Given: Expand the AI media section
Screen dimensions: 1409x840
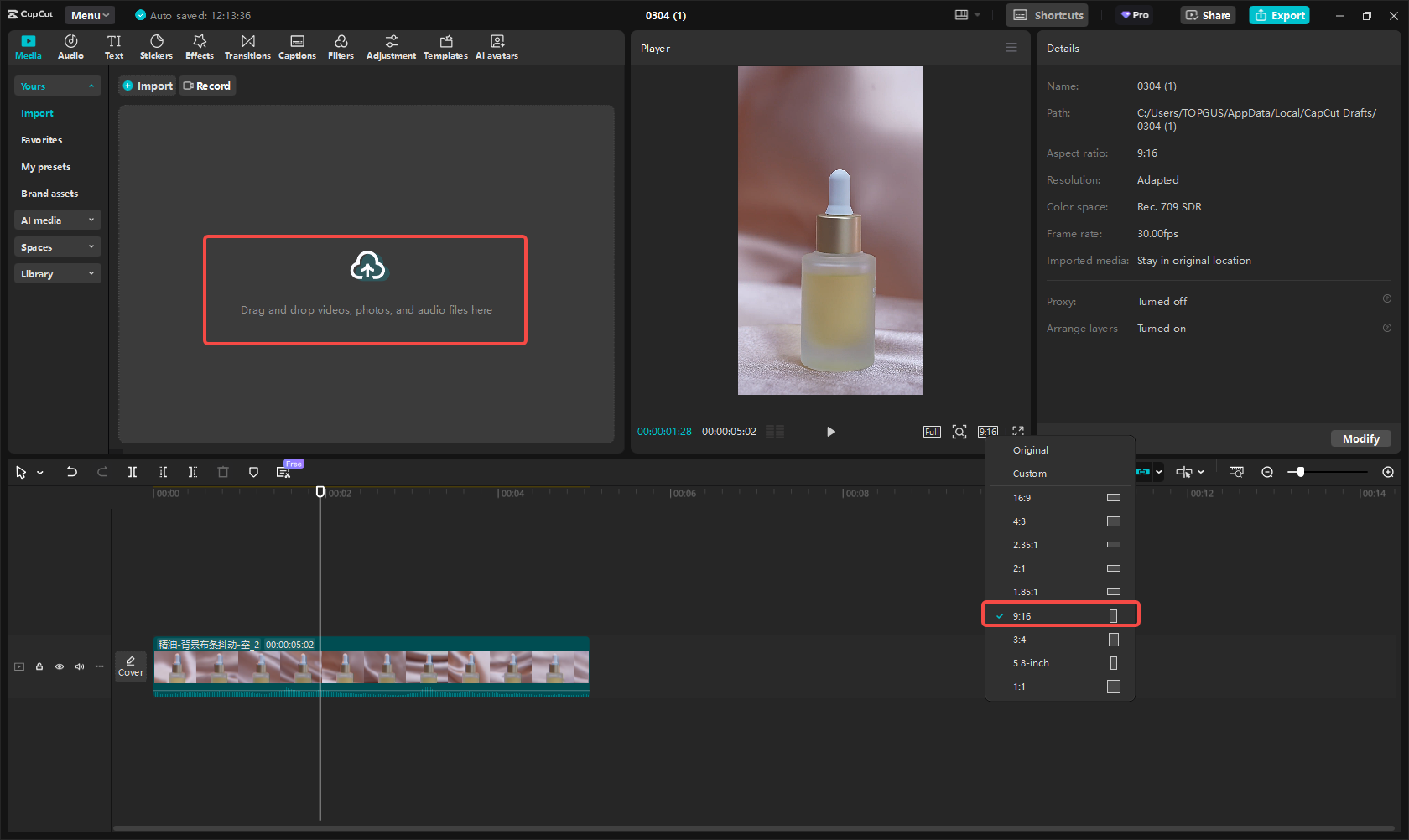Looking at the screenshot, I should (x=57, y=220).
